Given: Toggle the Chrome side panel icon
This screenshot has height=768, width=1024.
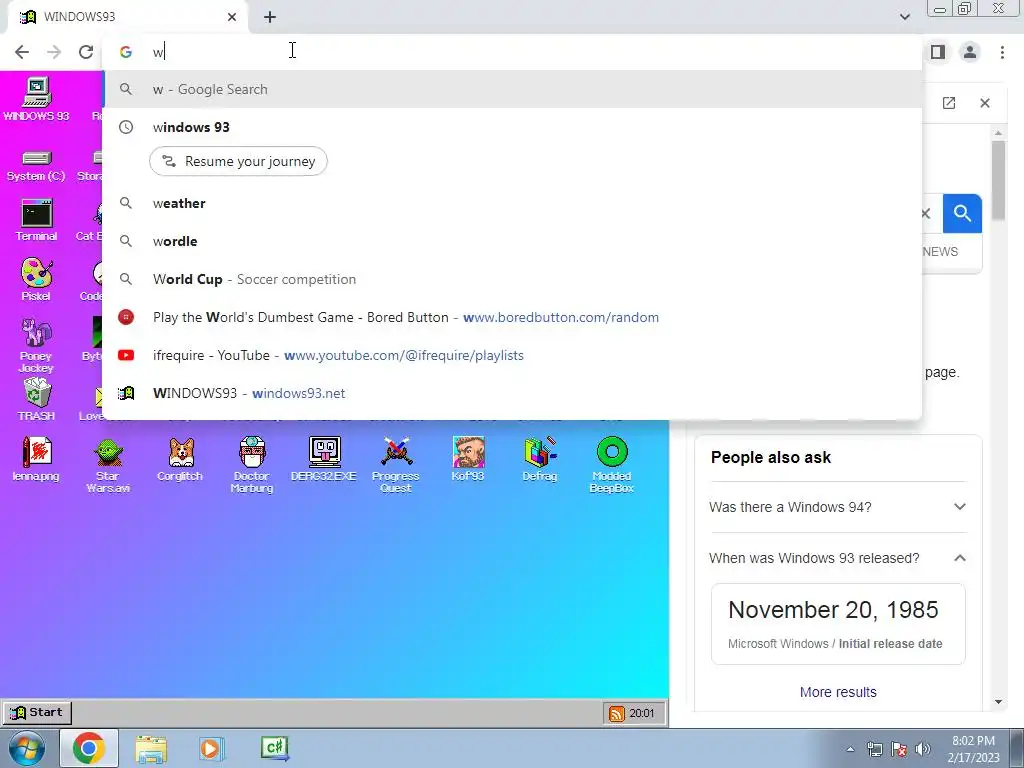Looking at the screenshot, I should click(938, 52).
